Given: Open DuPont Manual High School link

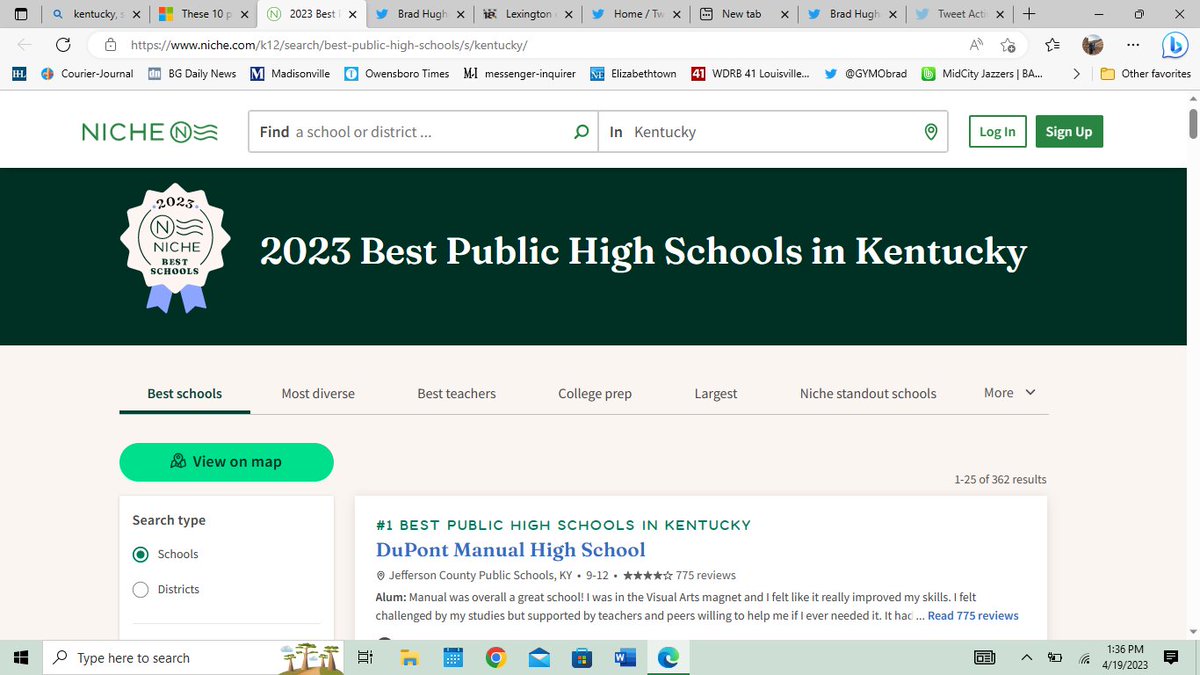Looking at the screenshot, I should click(511, 550).
